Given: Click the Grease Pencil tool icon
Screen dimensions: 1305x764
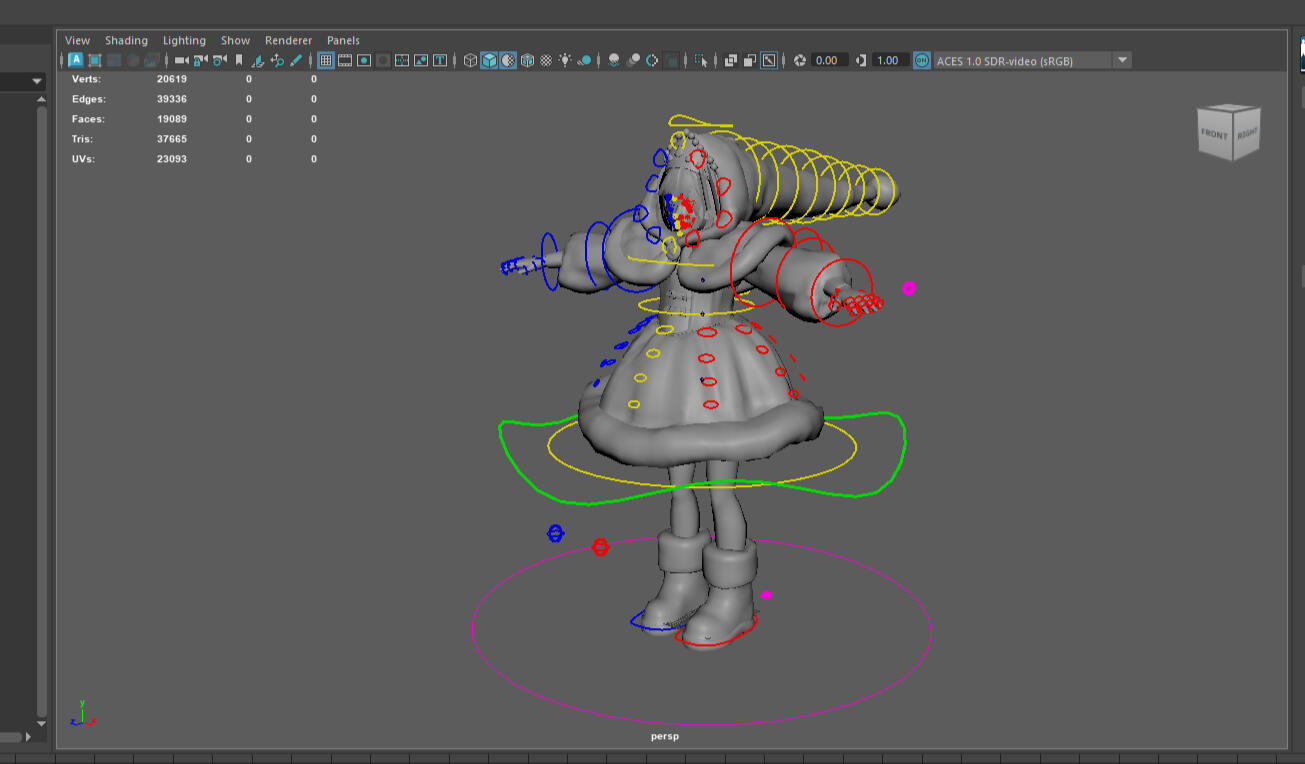Looking at the screenshot, I should click(x=296, y=61).
